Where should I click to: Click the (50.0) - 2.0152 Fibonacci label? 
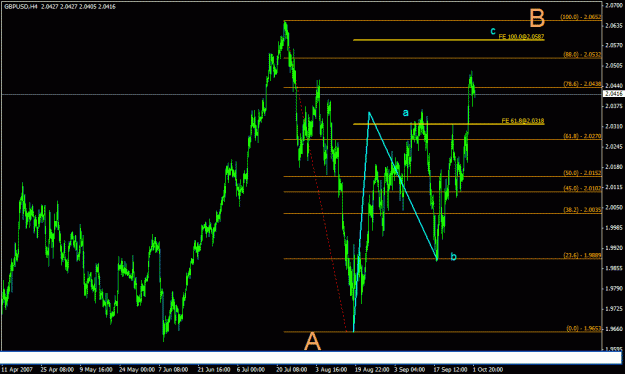(x=582, y=173)
